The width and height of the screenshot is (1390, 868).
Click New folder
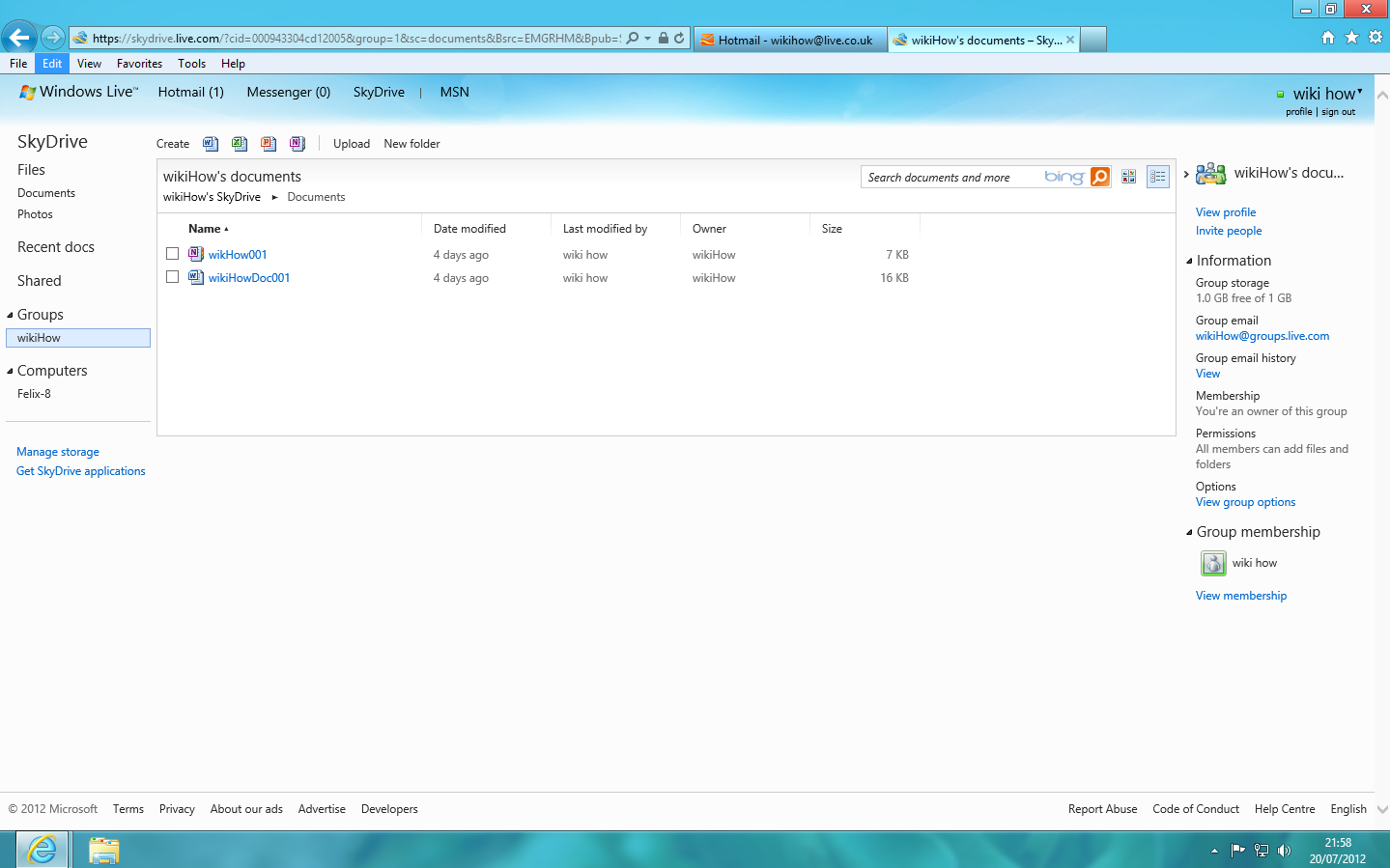(411, 144)
